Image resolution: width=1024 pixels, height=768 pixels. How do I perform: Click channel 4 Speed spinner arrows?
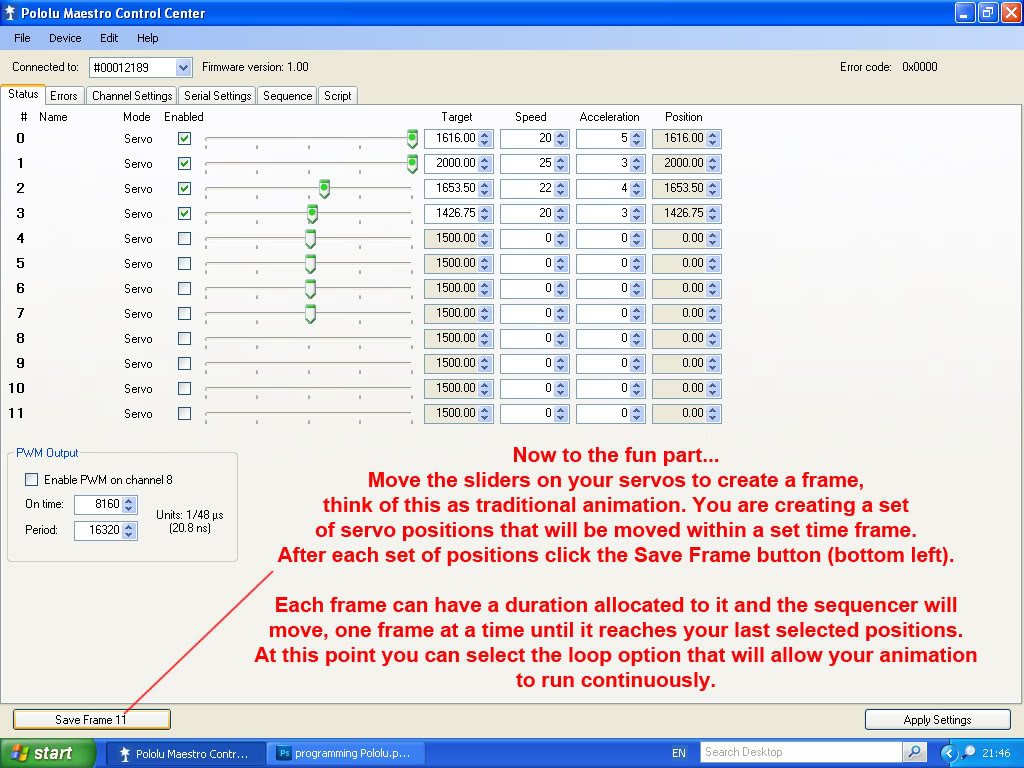pyautogui.click(x=560, y=238)
